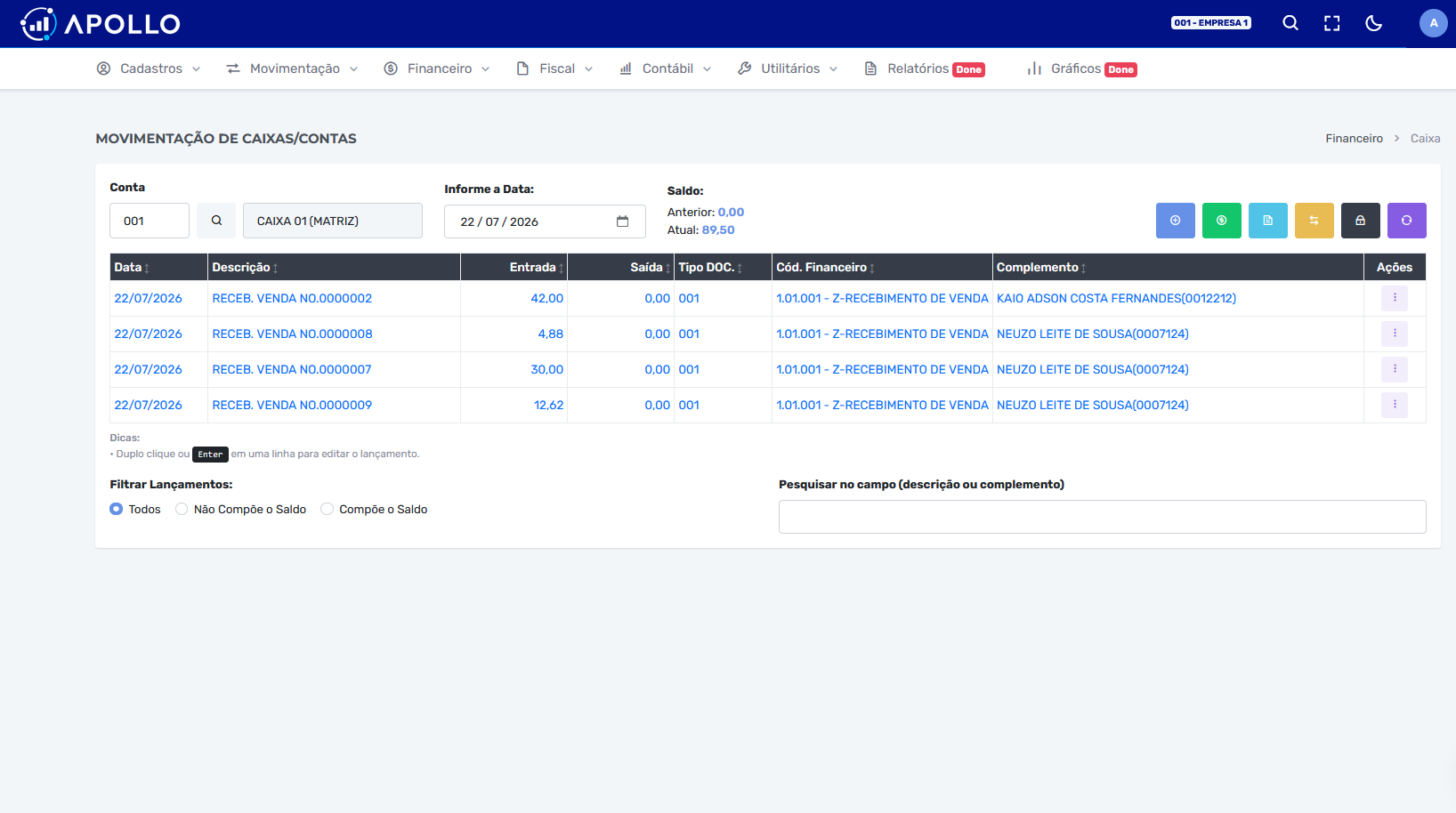Click the Entrada value 30,00
The width and height of the screenshot is (1456, 813).
(546, 369)
